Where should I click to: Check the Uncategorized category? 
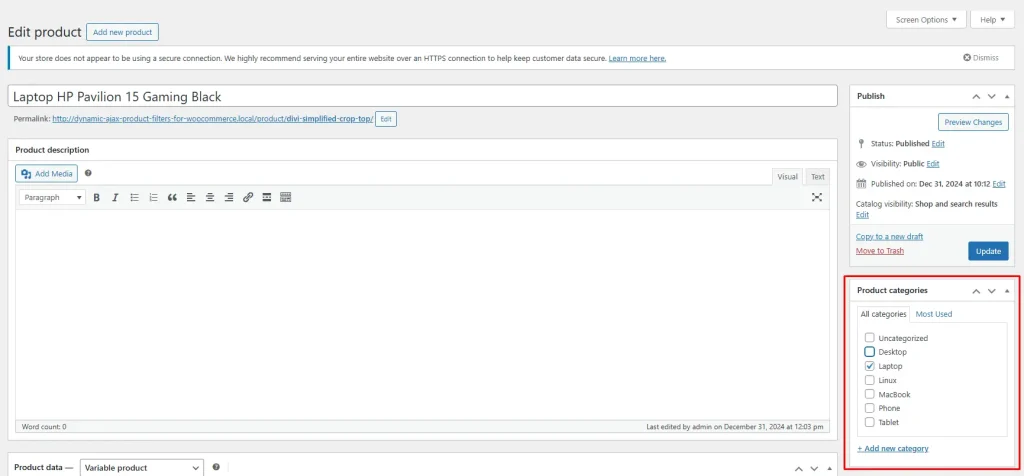869,338
